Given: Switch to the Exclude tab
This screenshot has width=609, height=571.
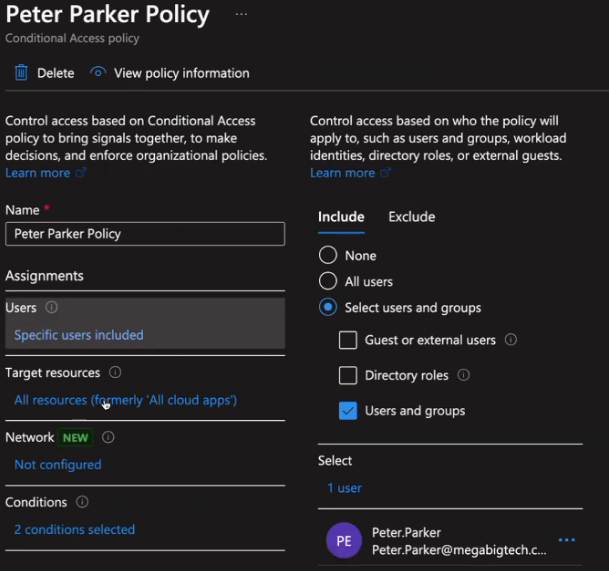Looking at the screenshot, I should click(411, 217).
